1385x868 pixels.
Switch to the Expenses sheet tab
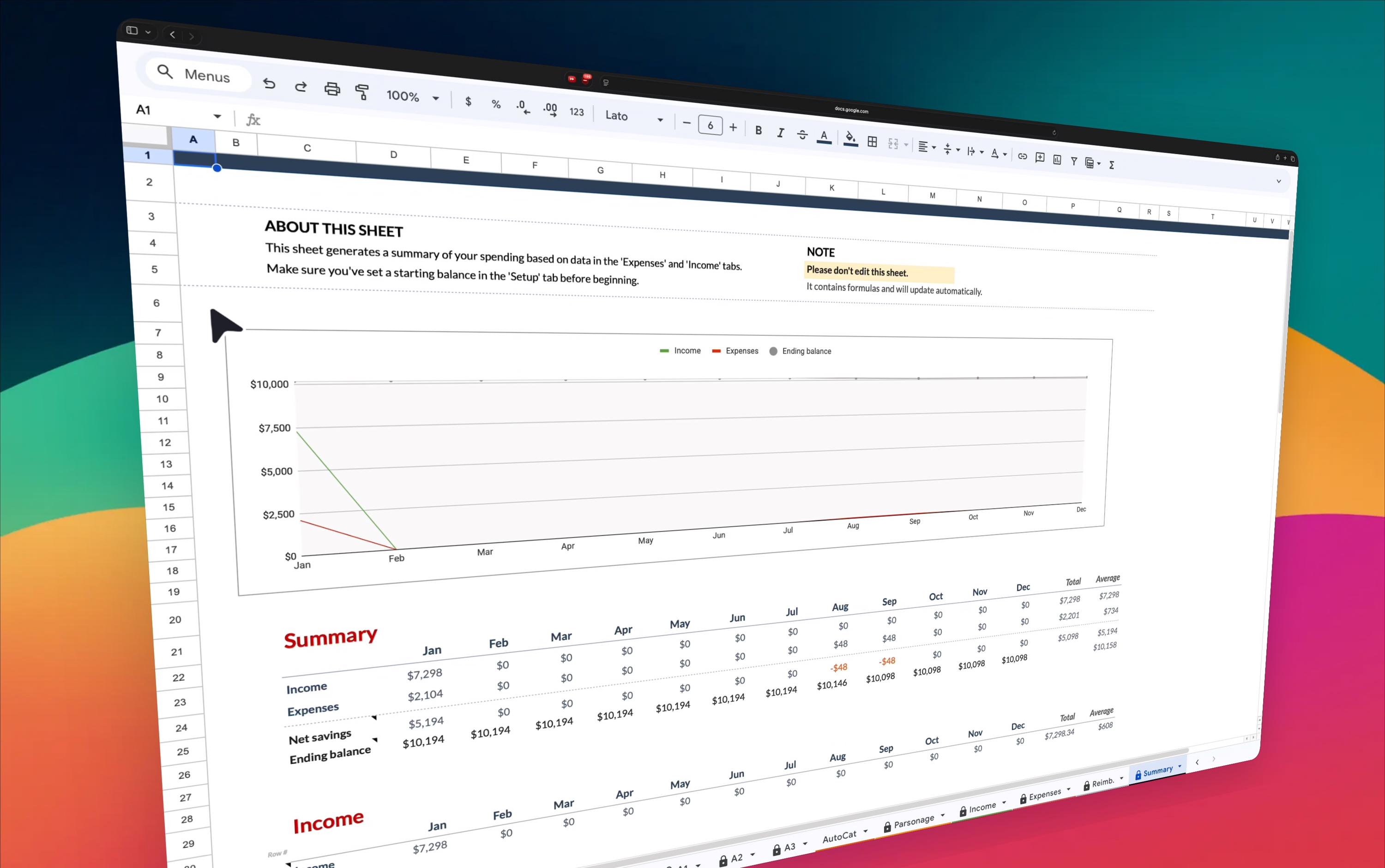1045,795
